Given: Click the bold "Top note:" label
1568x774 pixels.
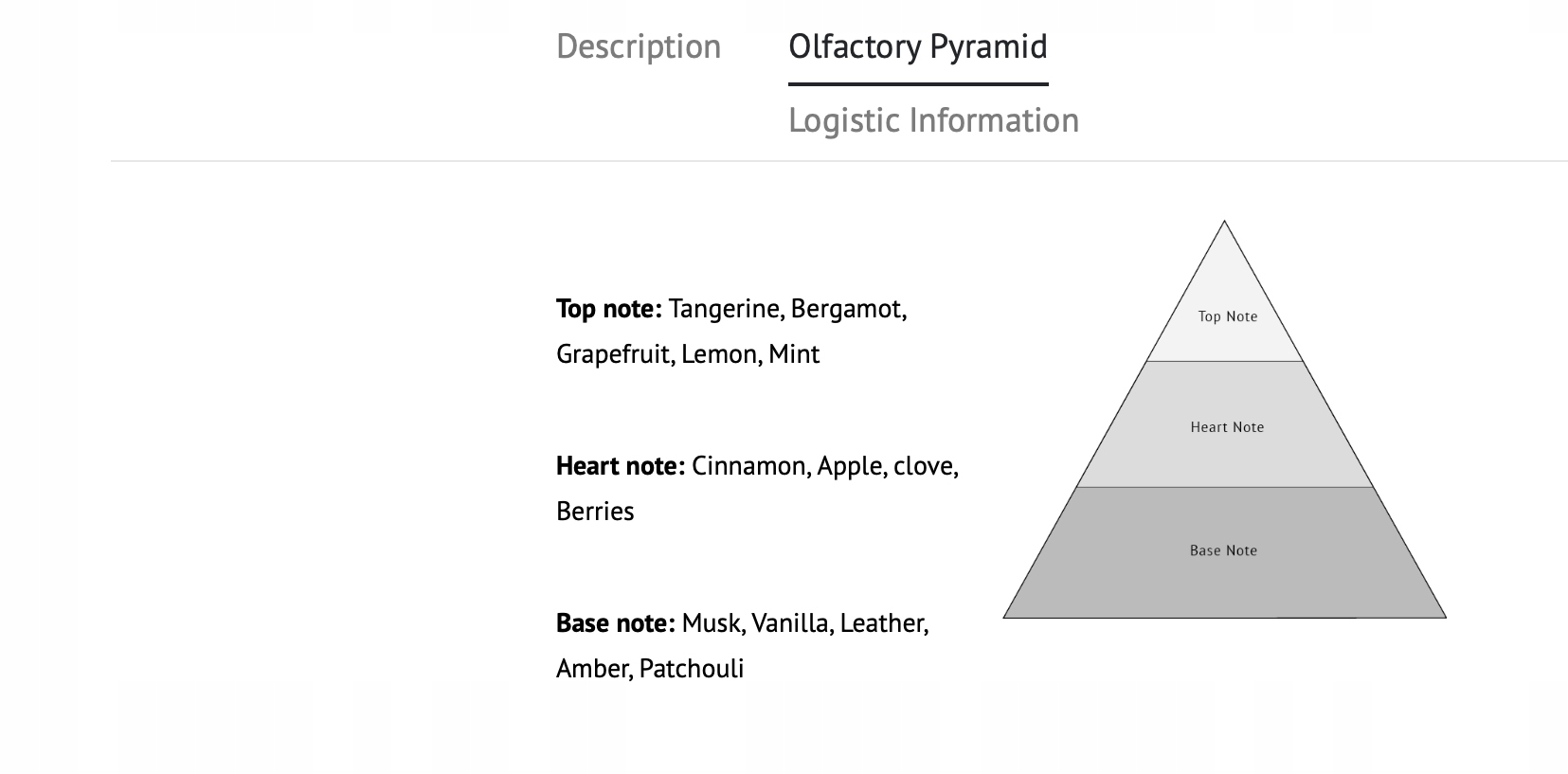Looking at the screenshot, I should tap(608, 309).
